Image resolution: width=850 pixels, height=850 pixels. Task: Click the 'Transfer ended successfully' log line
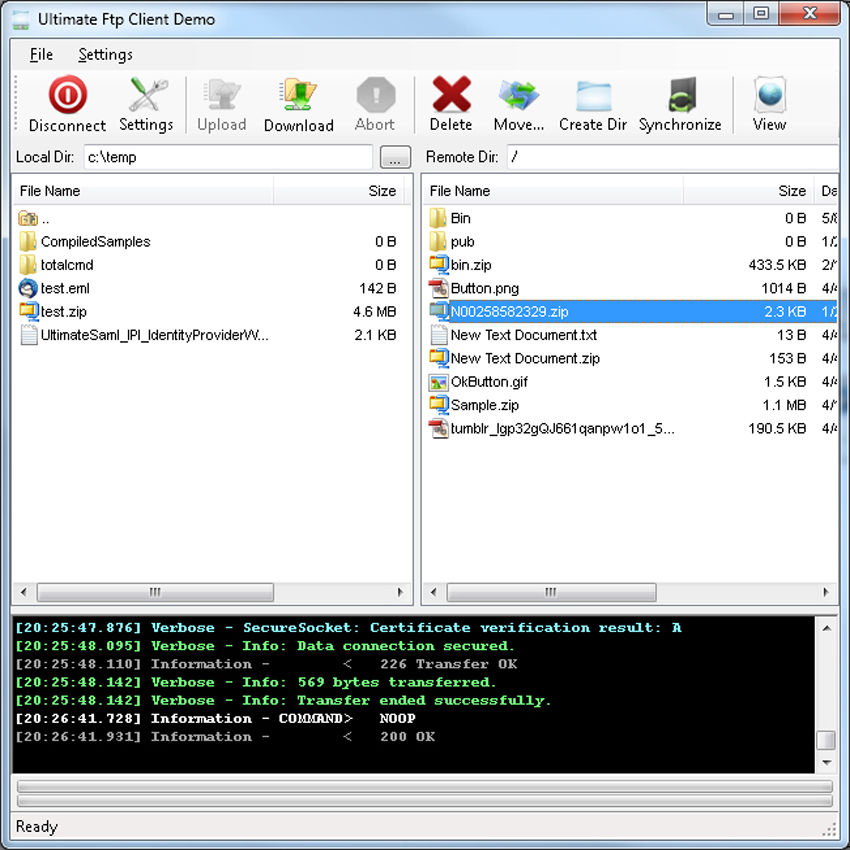[283, 700]
